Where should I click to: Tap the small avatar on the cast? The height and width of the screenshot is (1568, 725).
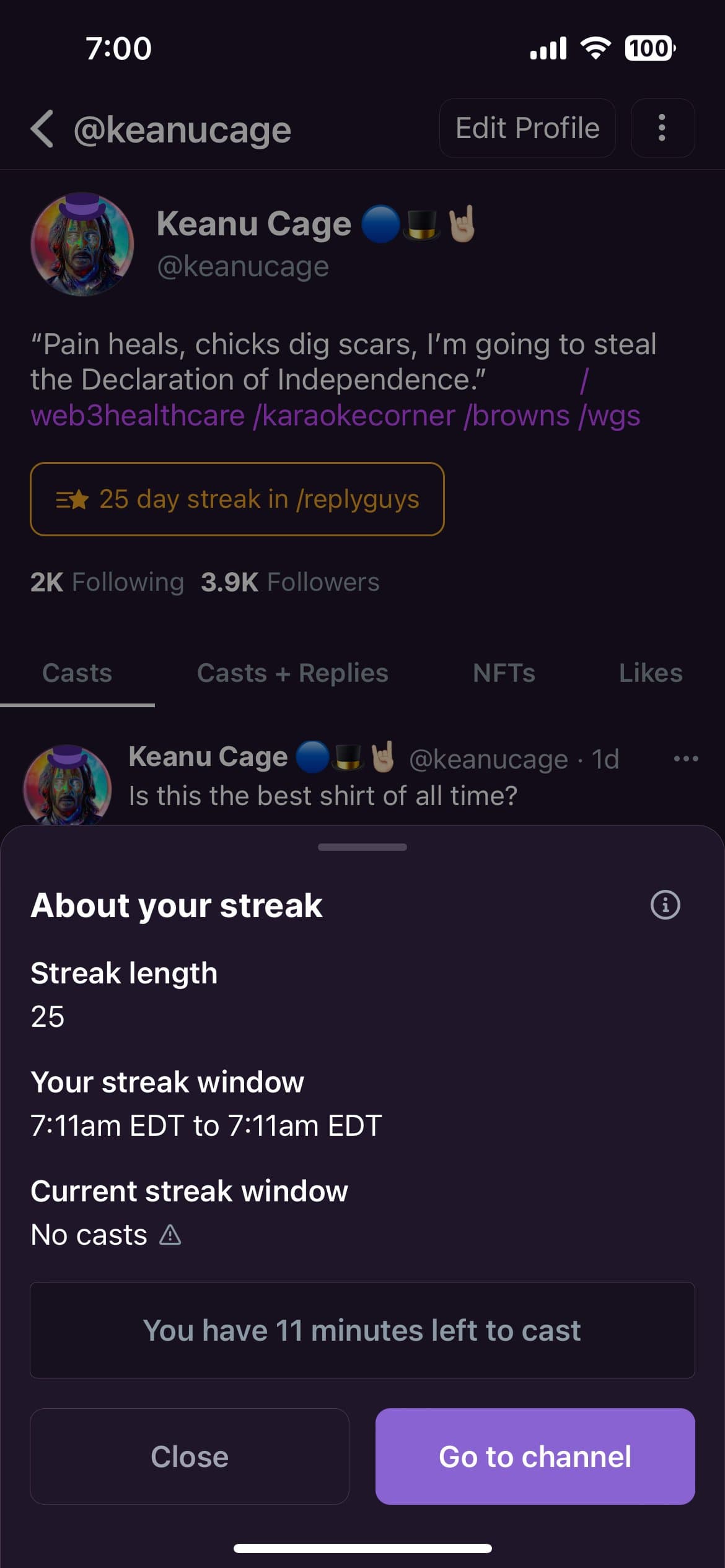67,785
